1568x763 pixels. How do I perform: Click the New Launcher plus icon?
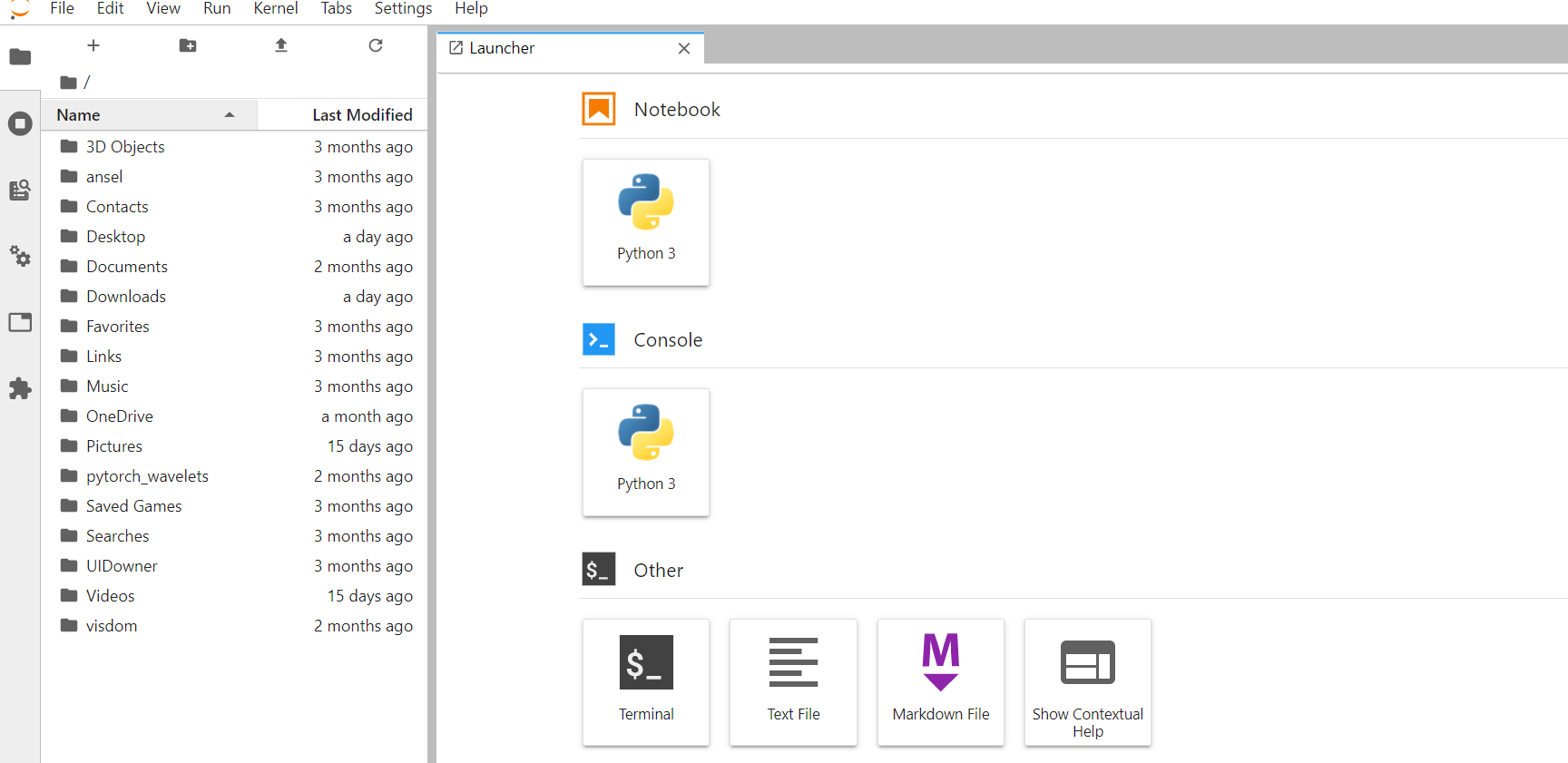93,45
